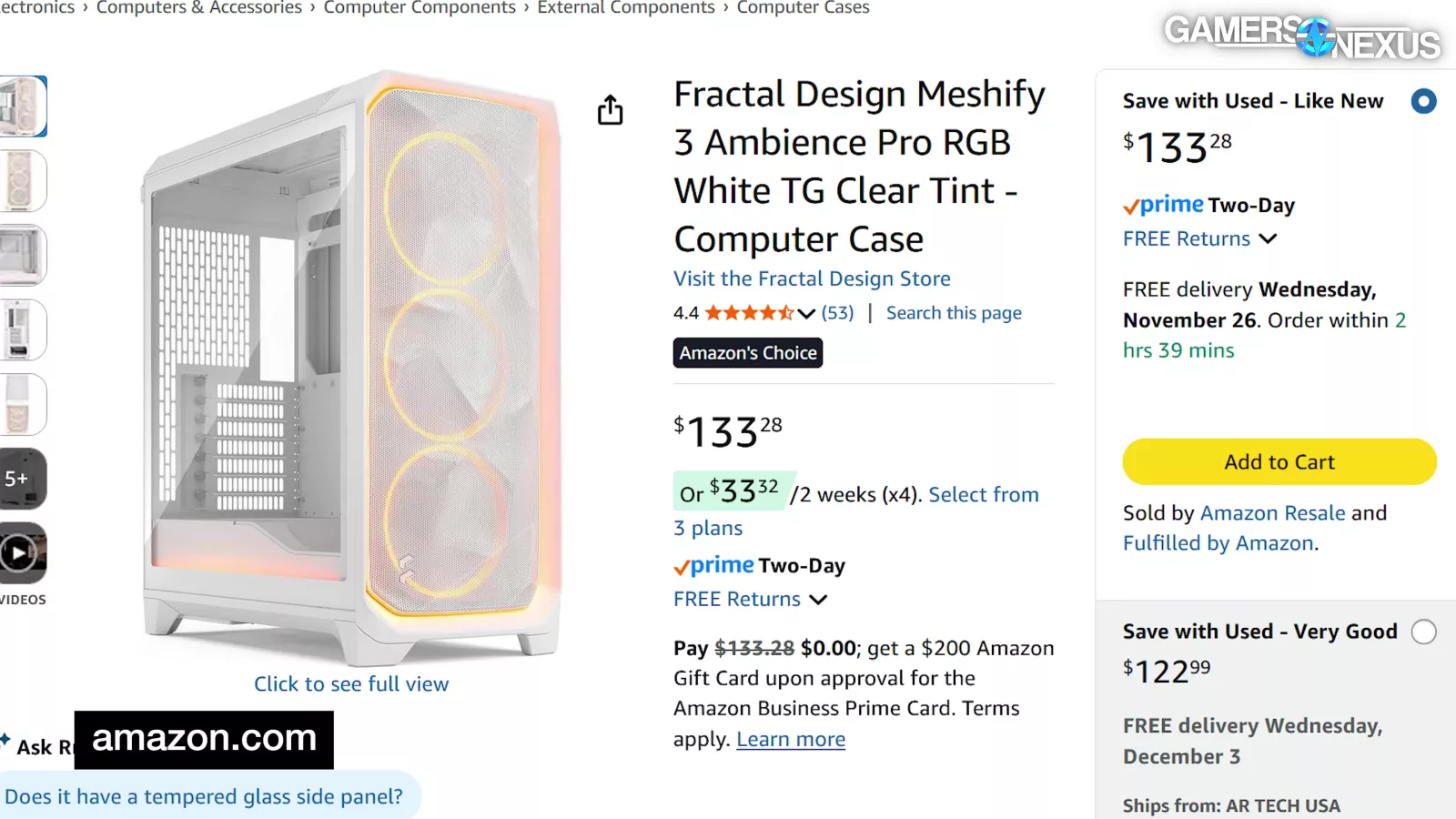Ask "Does it have a tempered glass side panel?"

tap(204, 796)
